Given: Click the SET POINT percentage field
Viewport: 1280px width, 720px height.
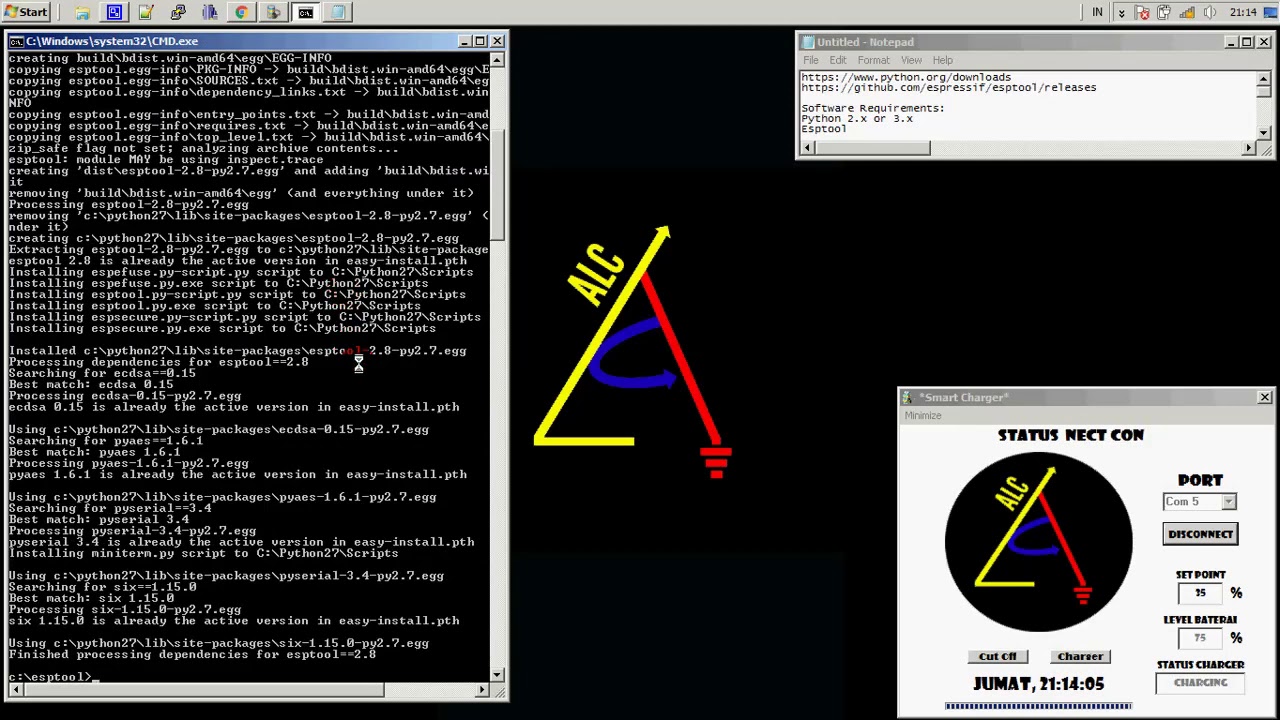Looking at the screenshot, I should click(x=1200, y=593).
